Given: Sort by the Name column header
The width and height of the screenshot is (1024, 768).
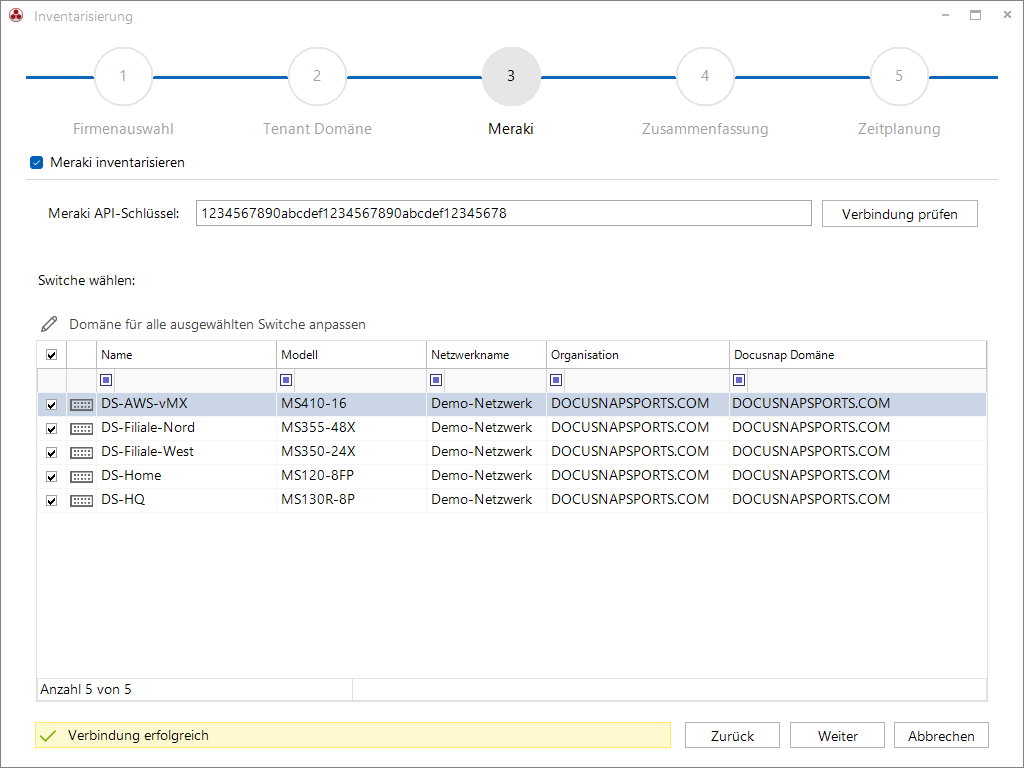Looking at the screenshot, I should (x=186, y=355).
